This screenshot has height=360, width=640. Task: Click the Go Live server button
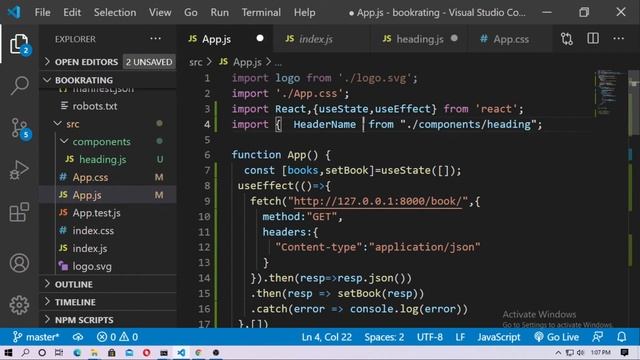[x=556, y=337]
